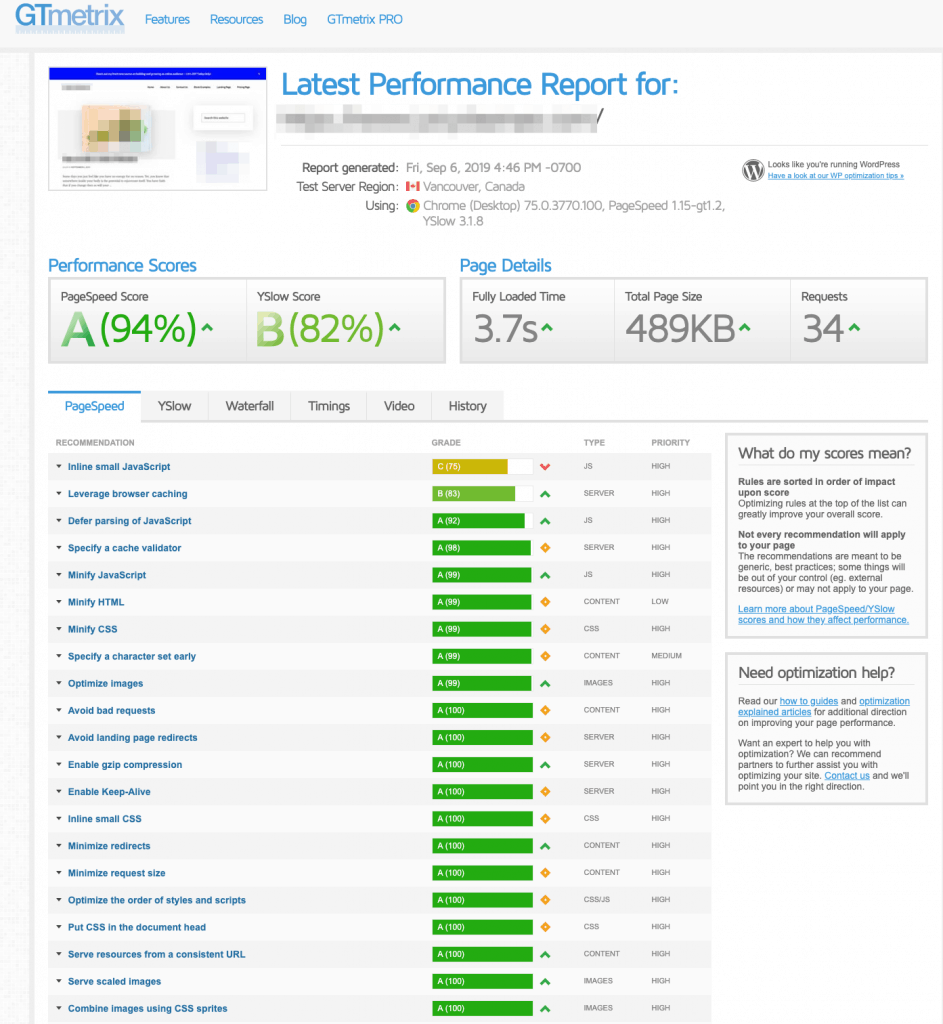The image size is (943, 1024).
Task: Expand Combine images using CSS sprites
Action: pyautogui.click(x=59, y=1008)
